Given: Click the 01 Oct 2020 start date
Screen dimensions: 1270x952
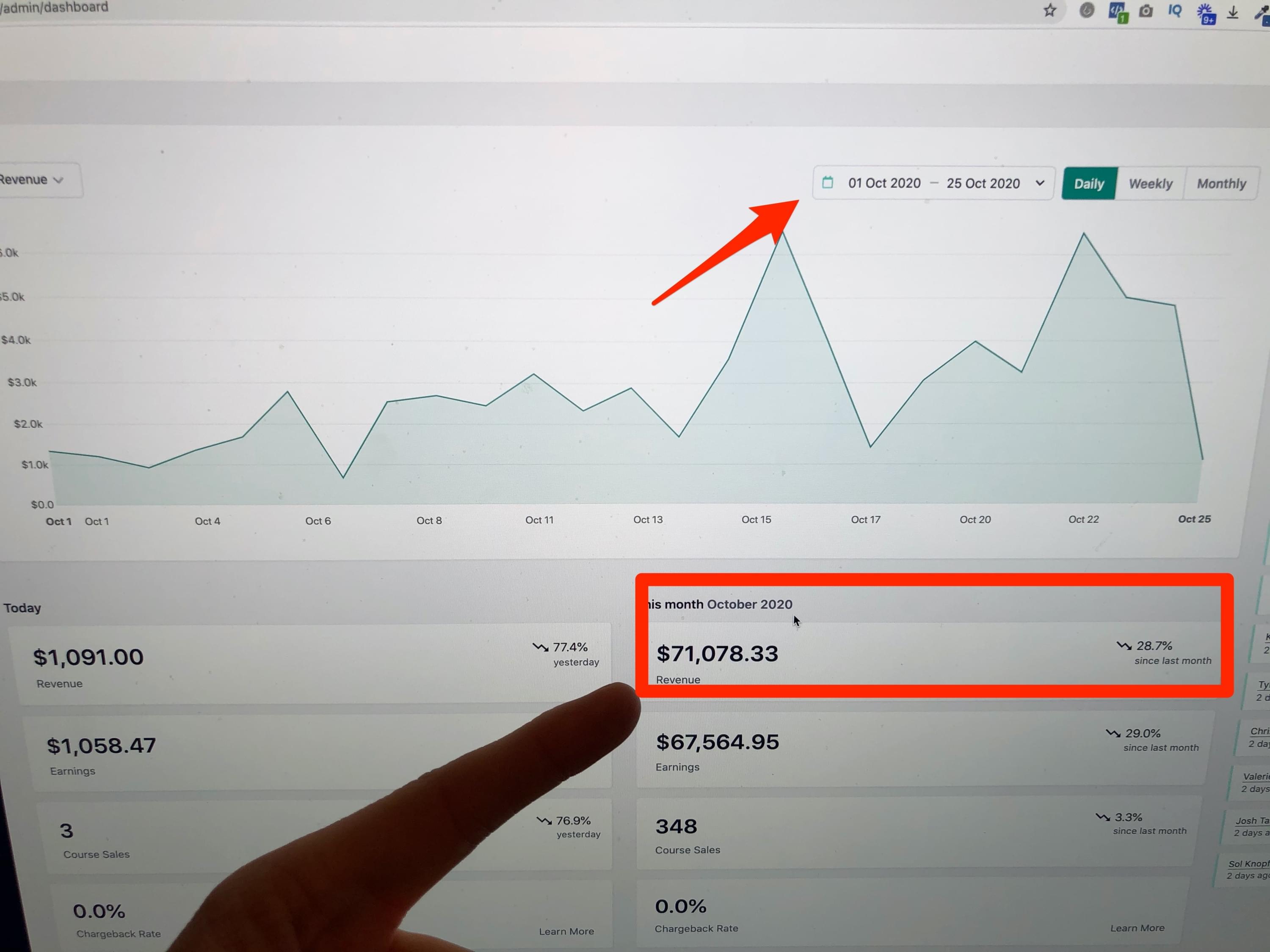Looking at the screenshot, I should pos(884,183).
